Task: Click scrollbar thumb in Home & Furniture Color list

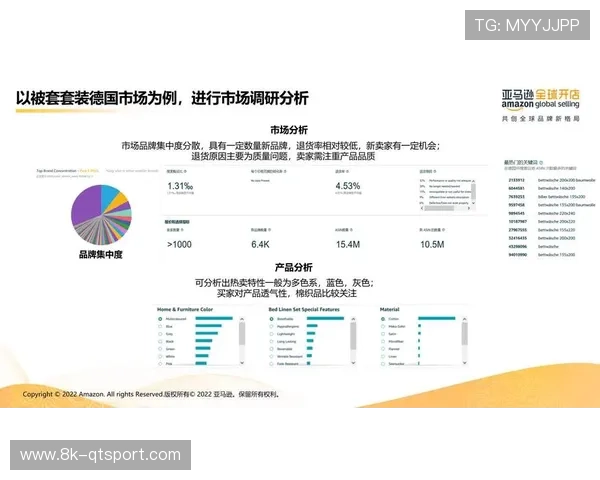Action: [242, 334]
